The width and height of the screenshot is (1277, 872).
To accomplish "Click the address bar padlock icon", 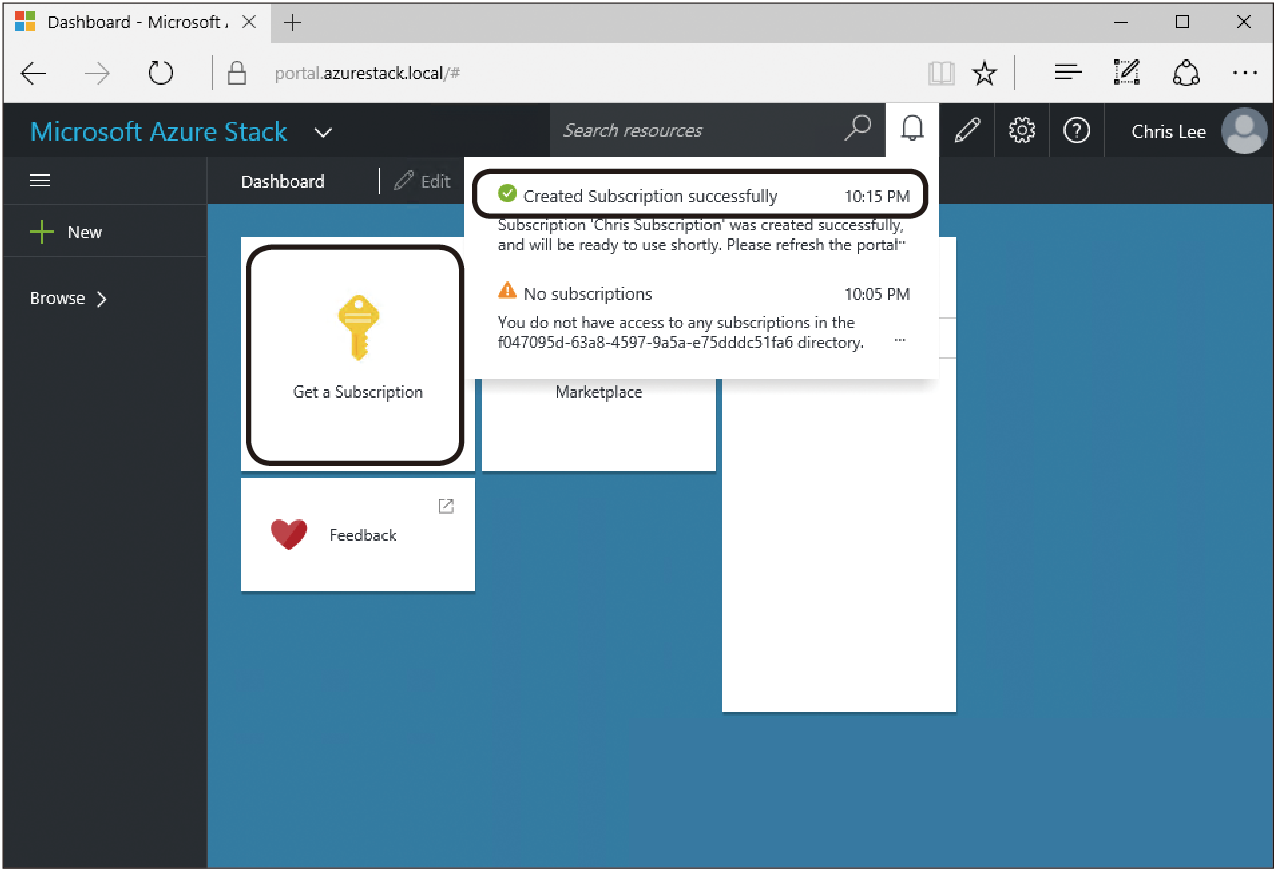I will pos(237,73).
